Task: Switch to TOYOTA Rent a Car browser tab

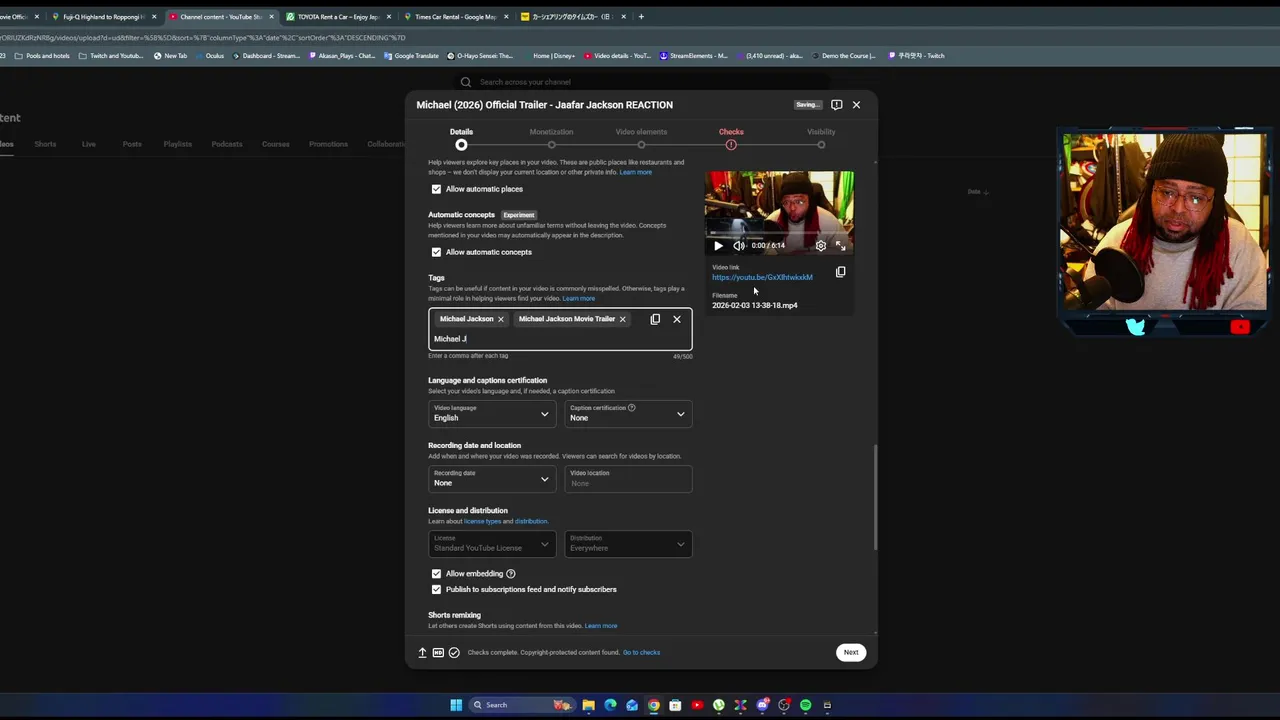Action: pyautogui.click(x=337, y=16)
